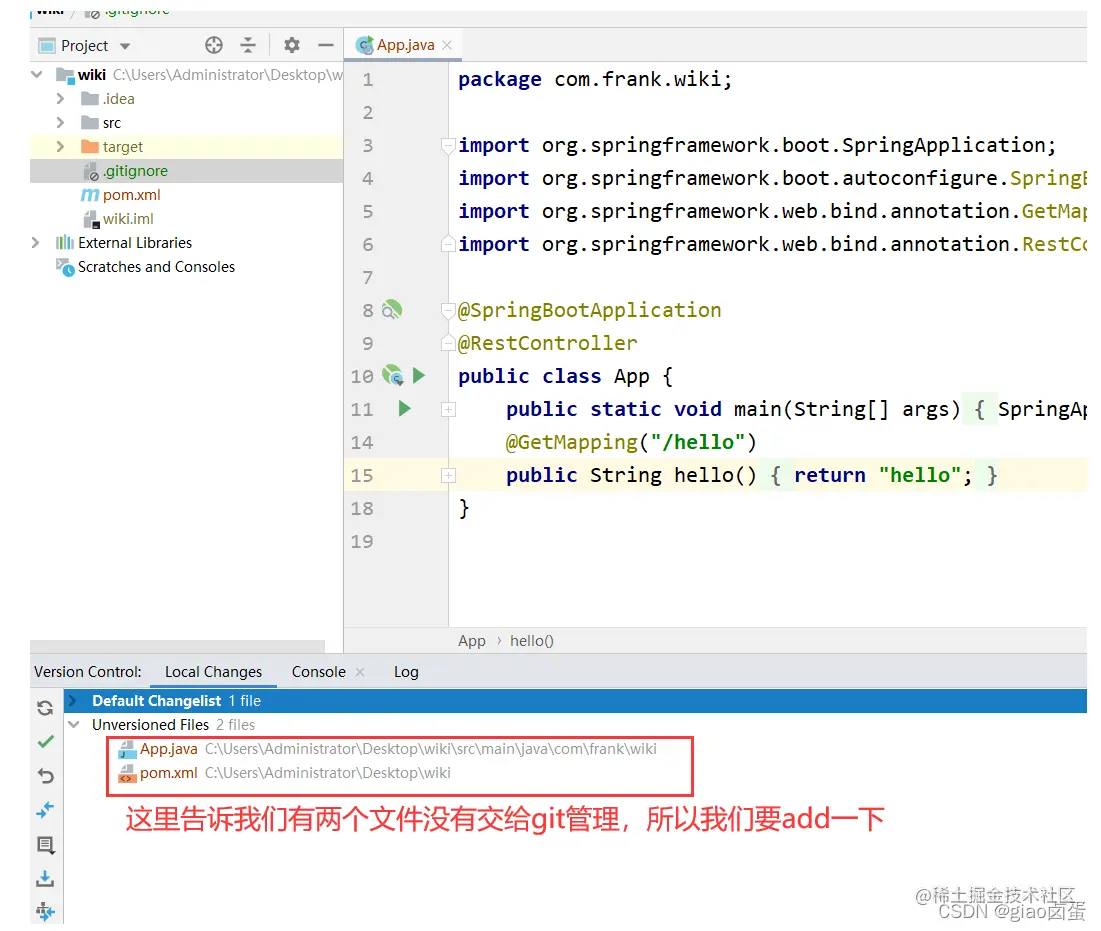The height and width of the screenshot is (931, 1101).
Task: Click Refresh icon in Version Control
Action: coord(46,708)
